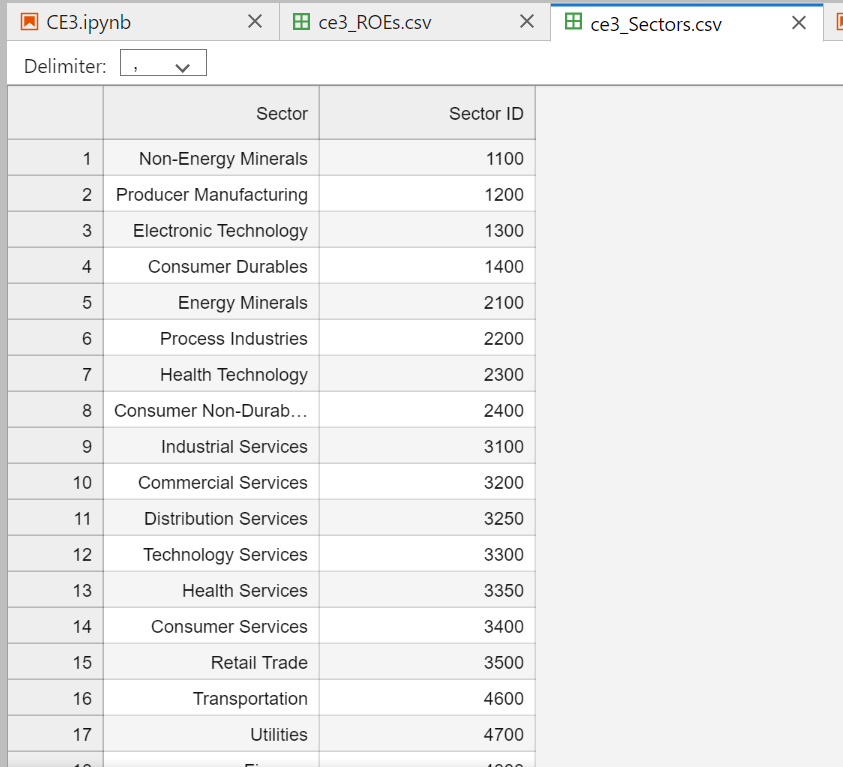Click the cell containing 3300
The image size is (843, 767).
427,554
